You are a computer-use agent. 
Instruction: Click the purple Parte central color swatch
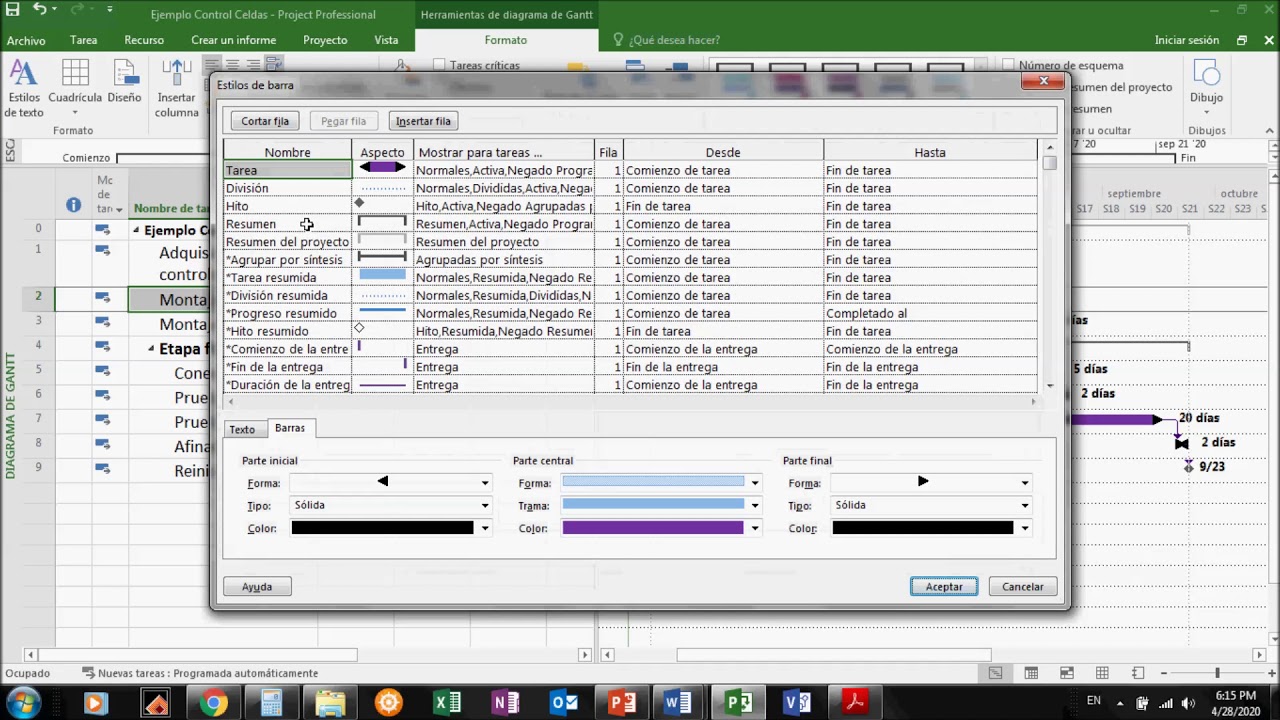(653, 528)
